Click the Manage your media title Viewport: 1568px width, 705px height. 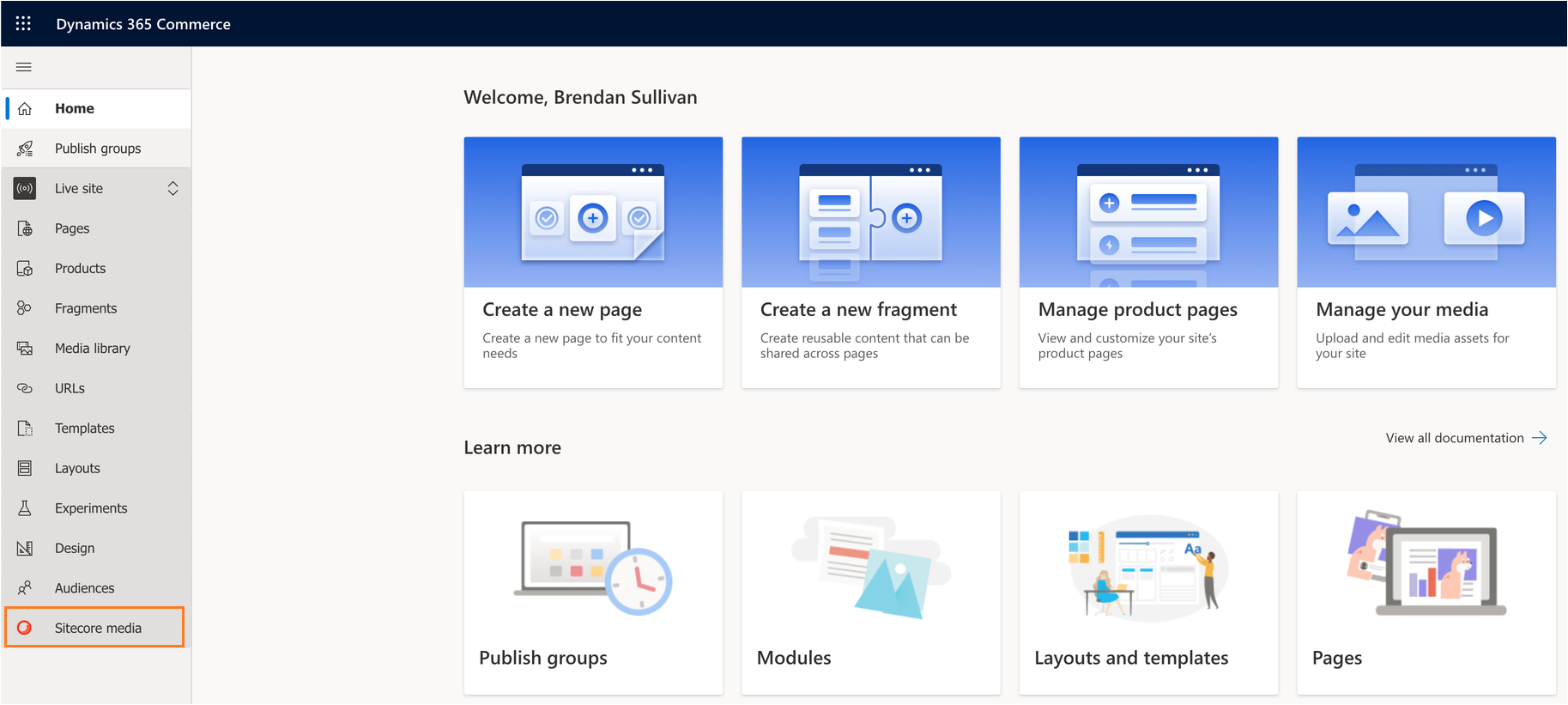tap(1402, 310)
